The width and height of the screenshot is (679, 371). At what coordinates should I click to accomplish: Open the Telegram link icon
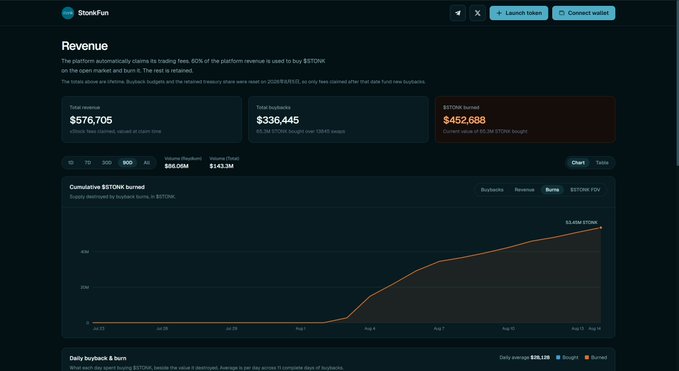(x=458, y=13)
